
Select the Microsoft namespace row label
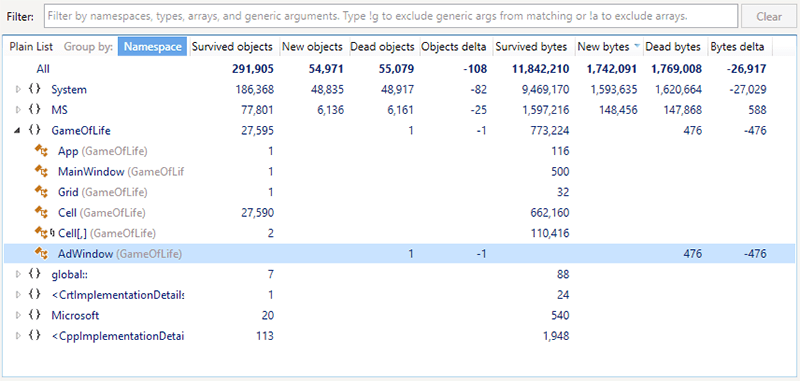[x=75, y=315]
